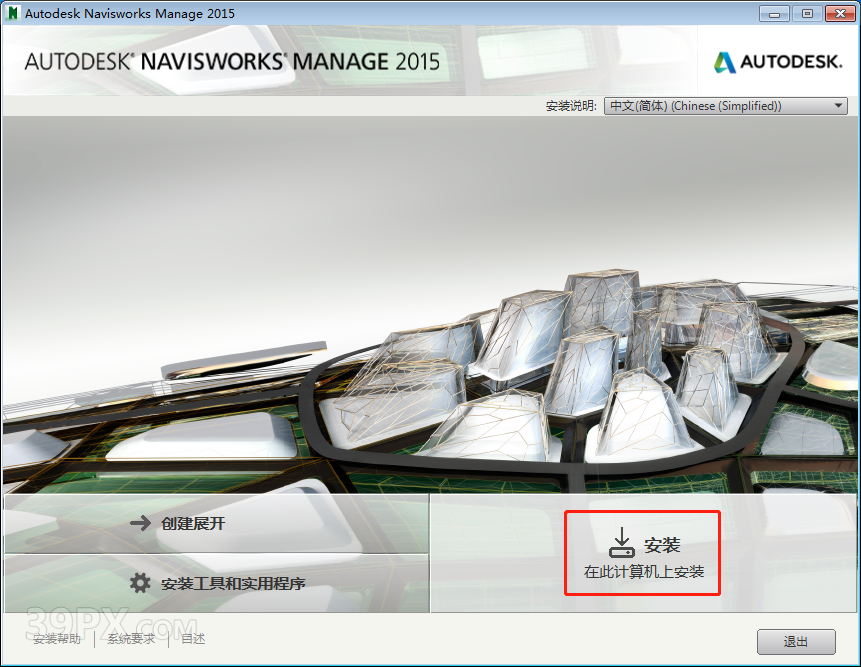This screenshot has height=667, width=861.
Task: Close the installer with the red X
Action: click(837, 13)
